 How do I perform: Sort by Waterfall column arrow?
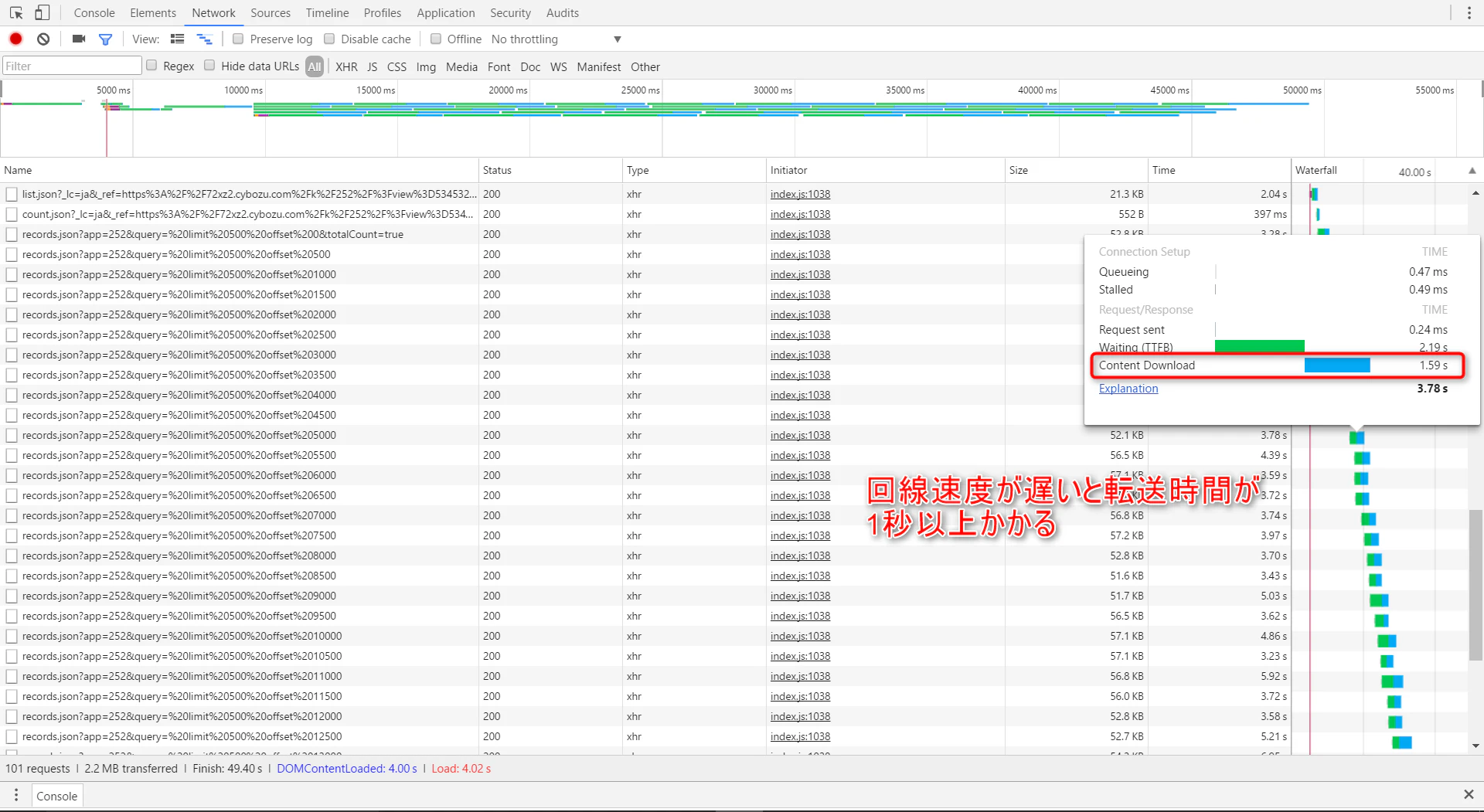pyautogui.click(x=1472, y=171)
